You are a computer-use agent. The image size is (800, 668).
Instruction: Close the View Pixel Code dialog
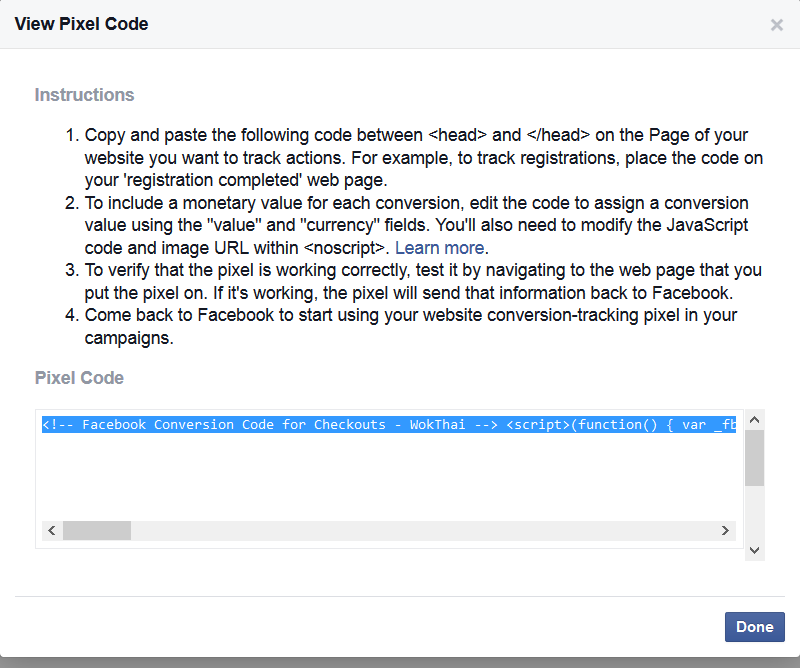pyautogui.click(x=777, y=24)
